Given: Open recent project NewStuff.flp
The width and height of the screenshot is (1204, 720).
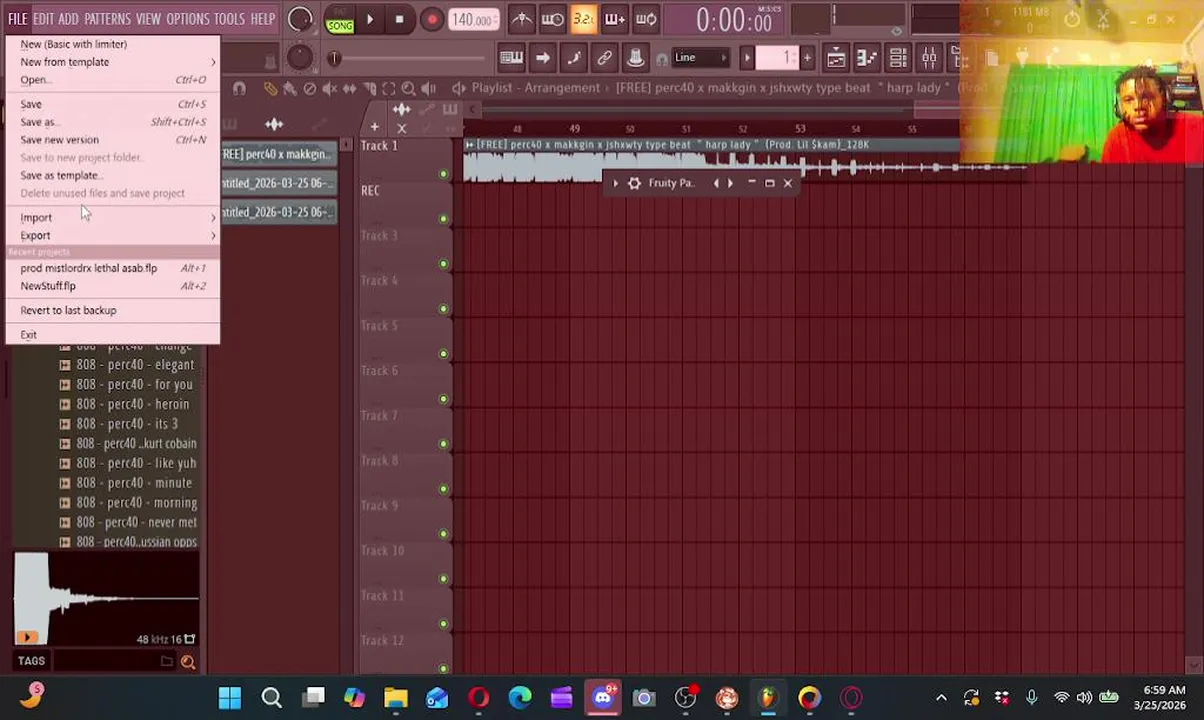Looking at the screenshot, I should point(113,286).
